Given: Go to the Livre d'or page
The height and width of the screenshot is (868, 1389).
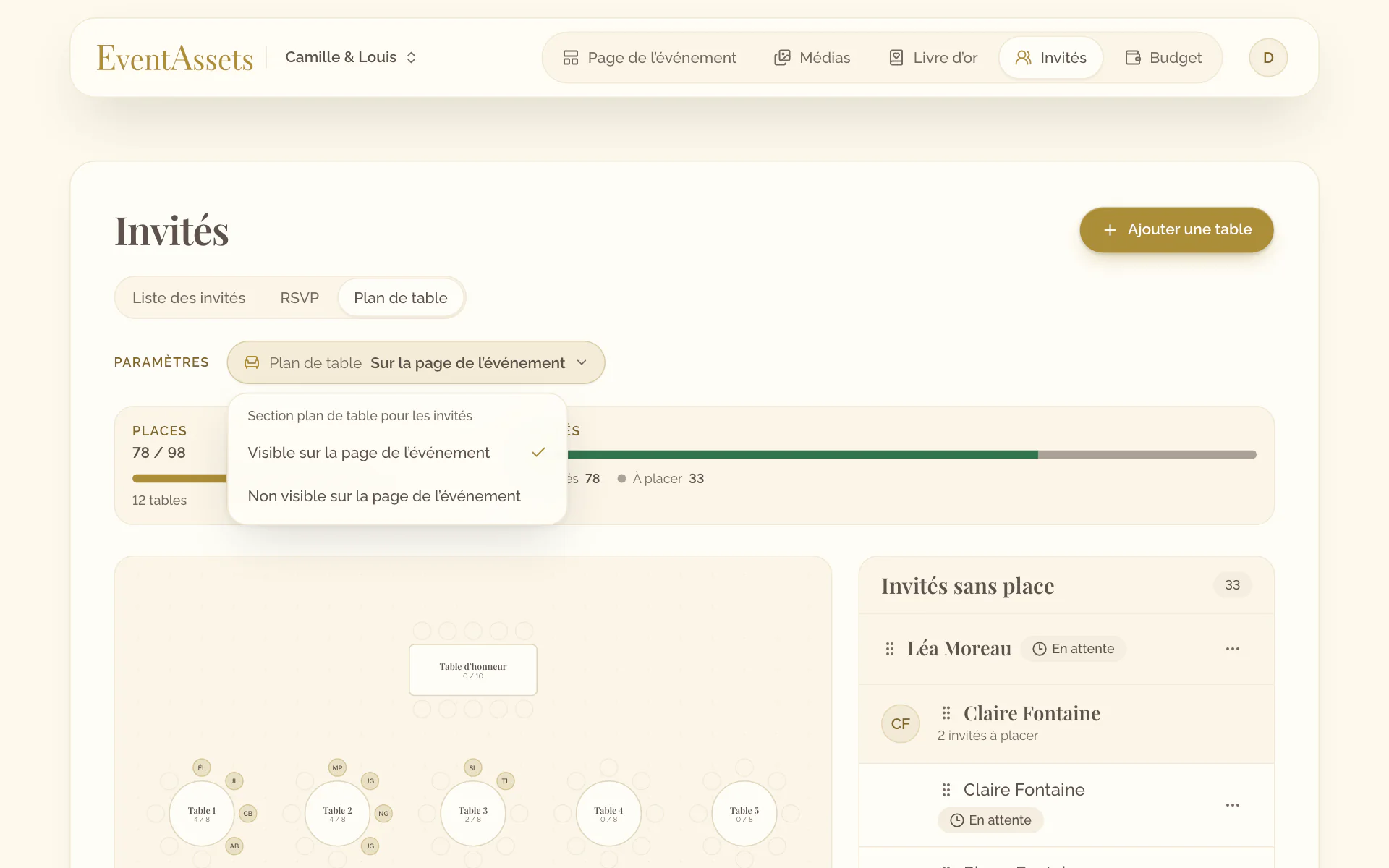Looking at the screenshot, I should 933,58.
